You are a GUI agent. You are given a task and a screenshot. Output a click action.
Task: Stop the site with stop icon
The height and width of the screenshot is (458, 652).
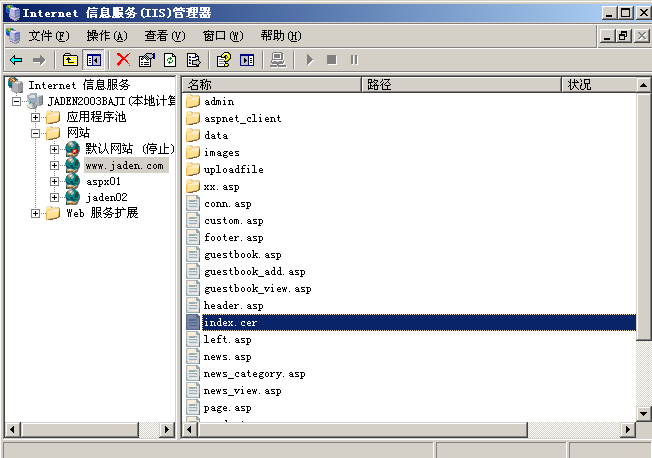(x=331, y=60)
